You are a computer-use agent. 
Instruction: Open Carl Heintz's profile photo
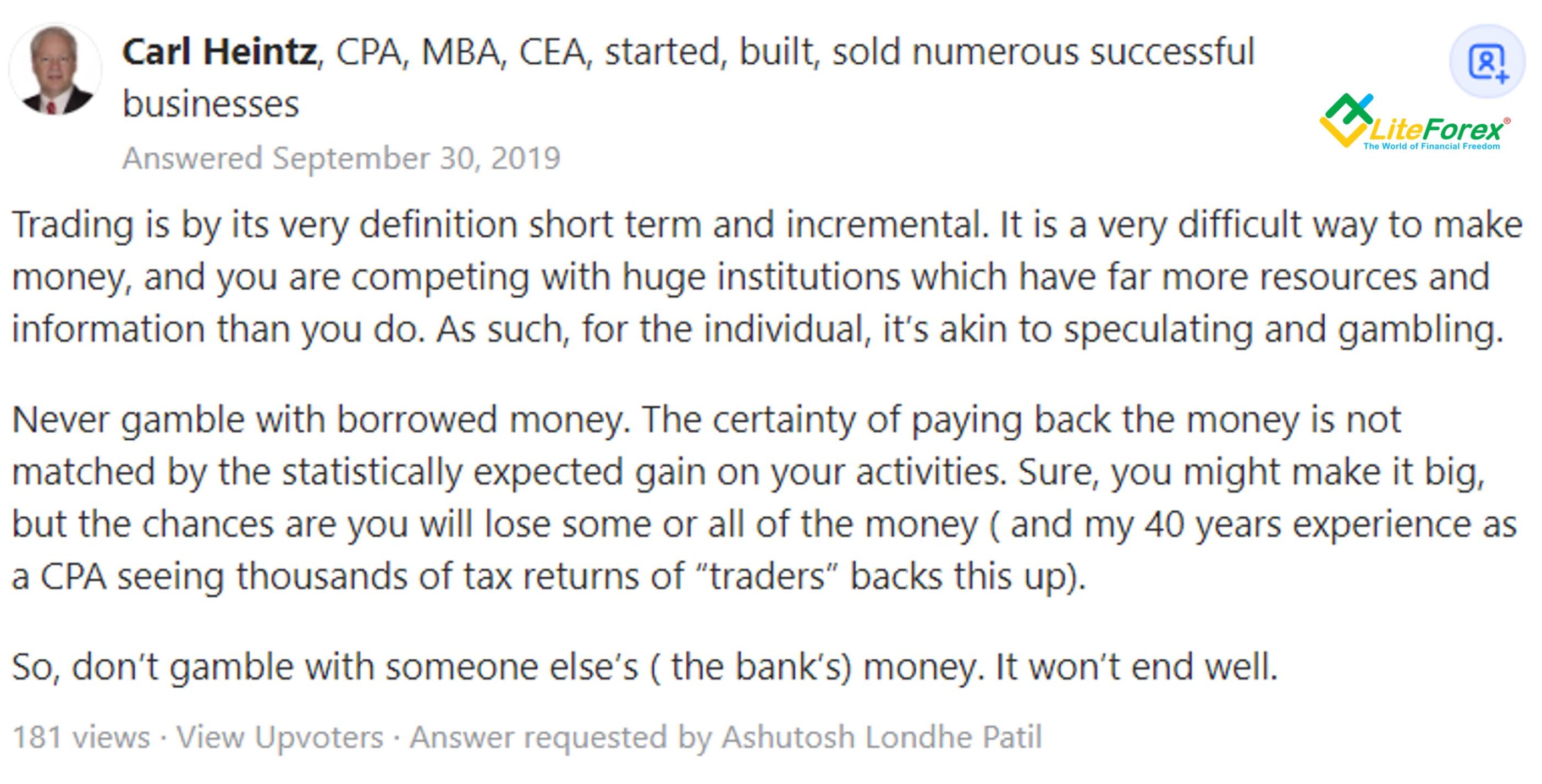tap(56, 70)
